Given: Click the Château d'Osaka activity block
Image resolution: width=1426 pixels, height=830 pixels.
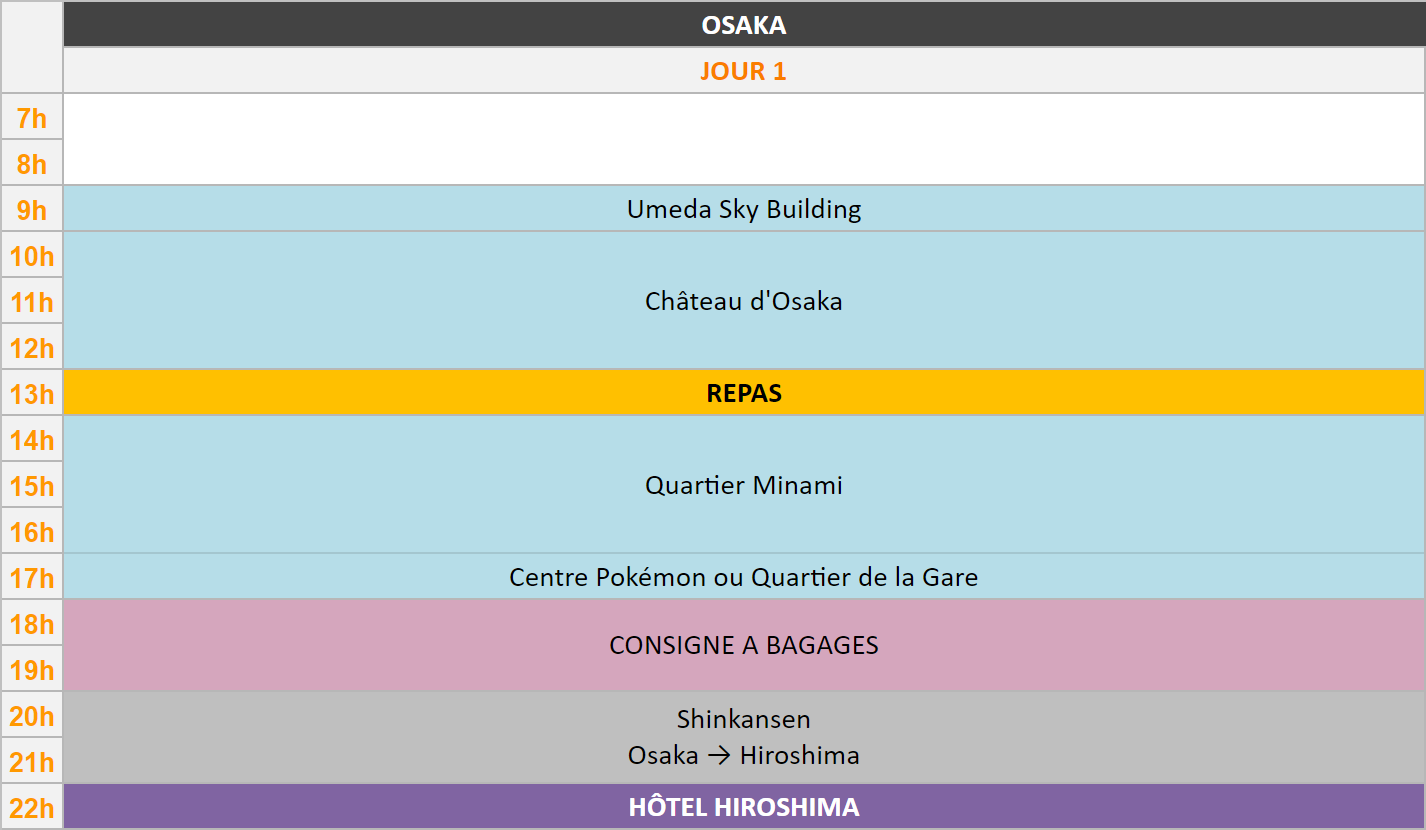Looking at the screenshot, I should pos(743,301).
